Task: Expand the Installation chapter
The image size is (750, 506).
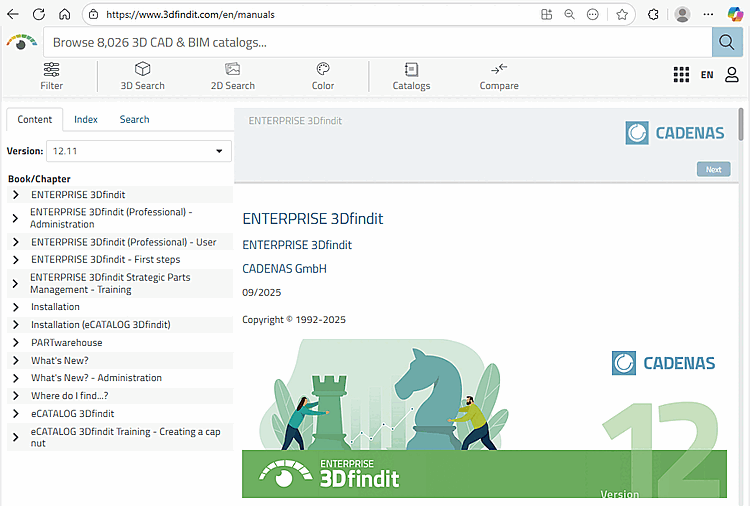Action: pos(16,307)
